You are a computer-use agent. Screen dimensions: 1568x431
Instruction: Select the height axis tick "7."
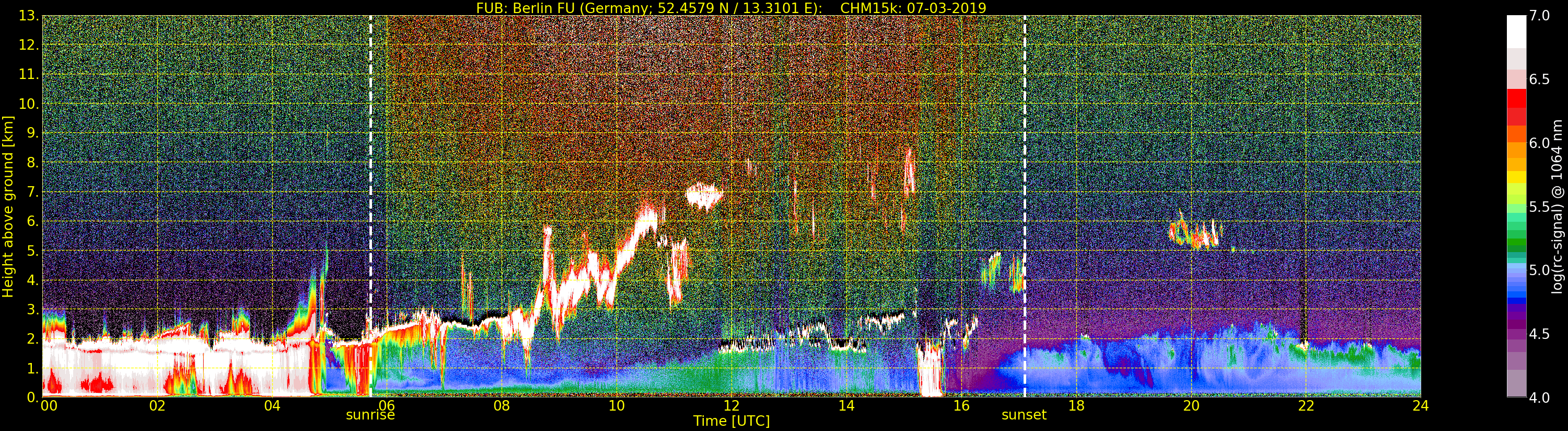point(32,192)
